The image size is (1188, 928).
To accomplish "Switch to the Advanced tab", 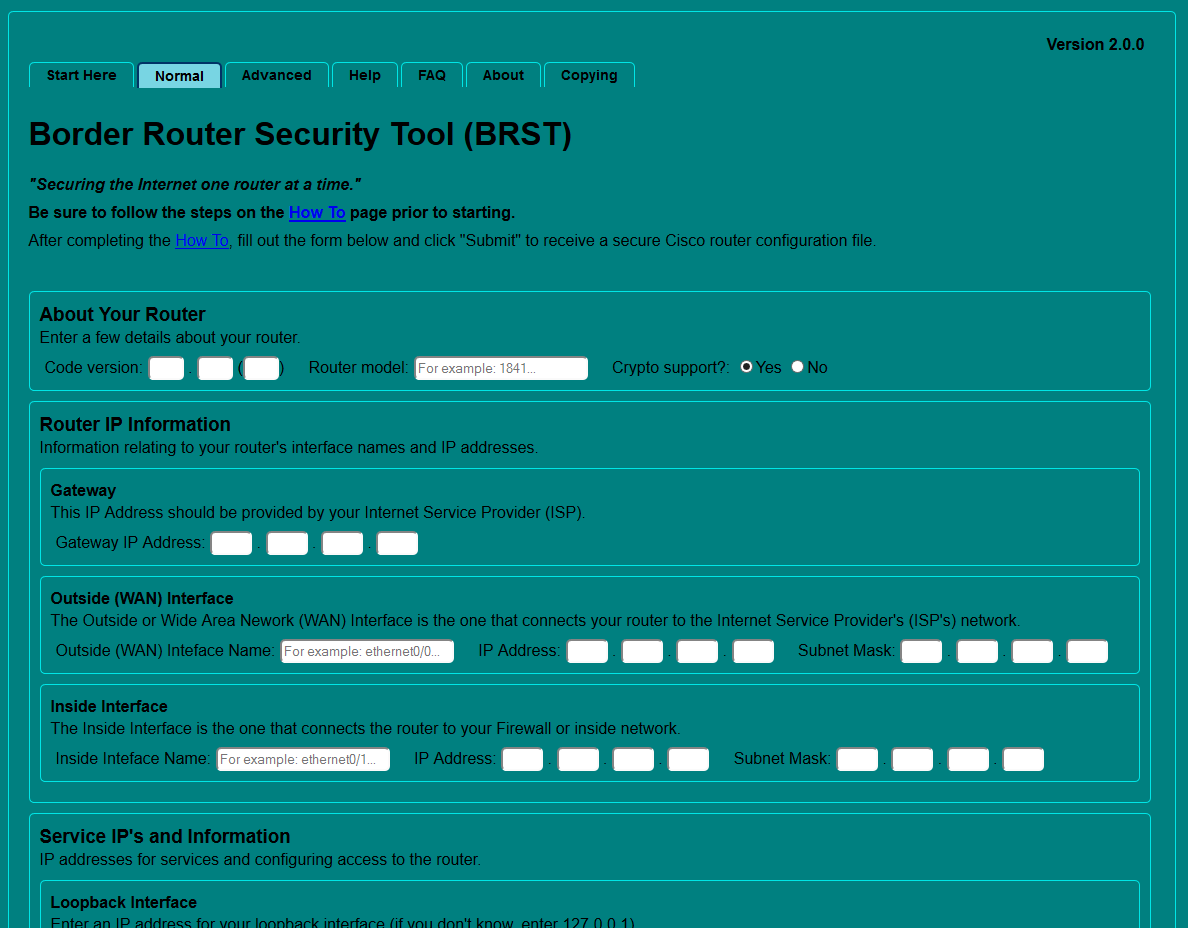I will 276,75.
